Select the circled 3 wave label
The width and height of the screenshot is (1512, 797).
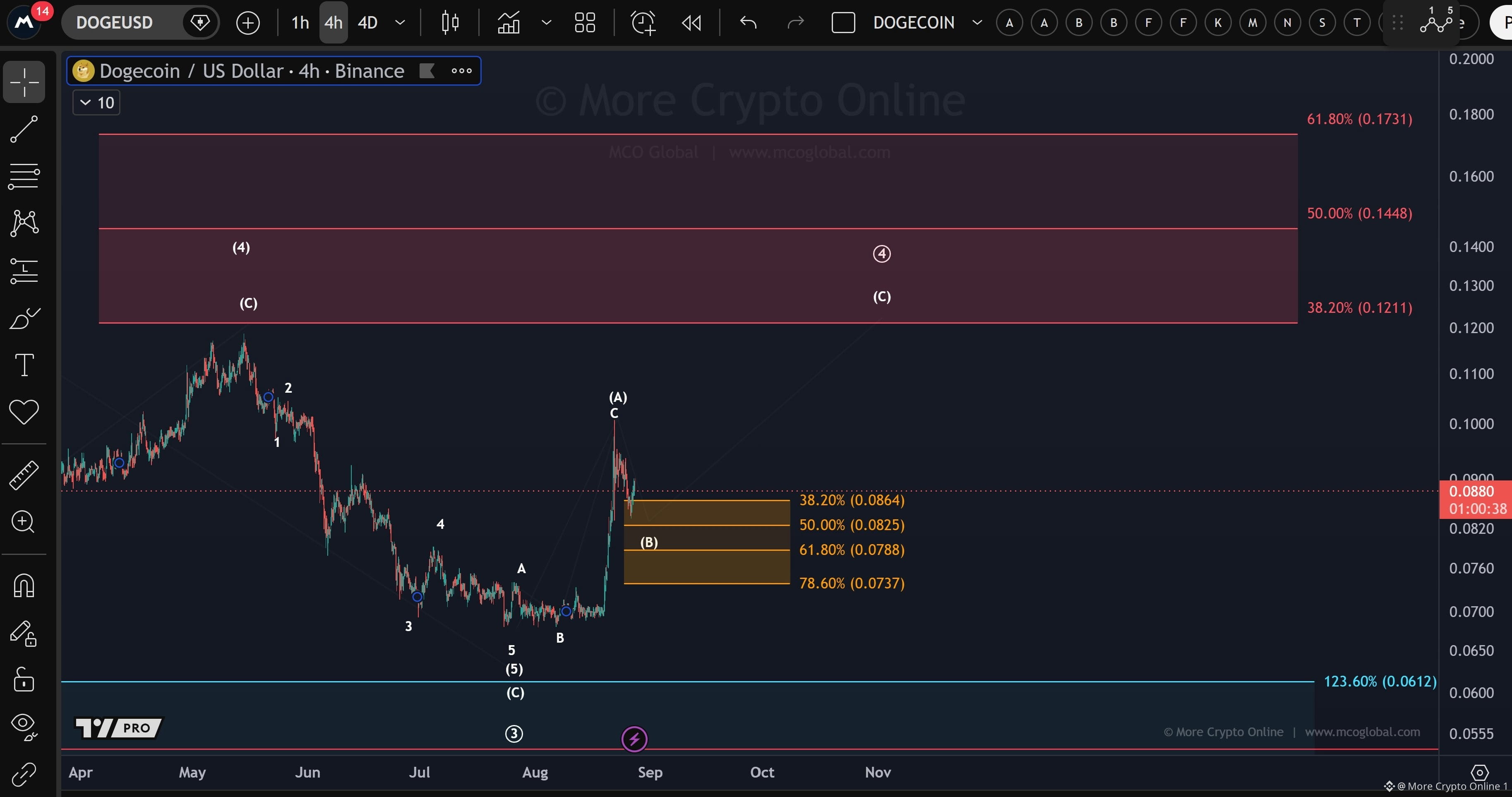(x=514, y=733)
